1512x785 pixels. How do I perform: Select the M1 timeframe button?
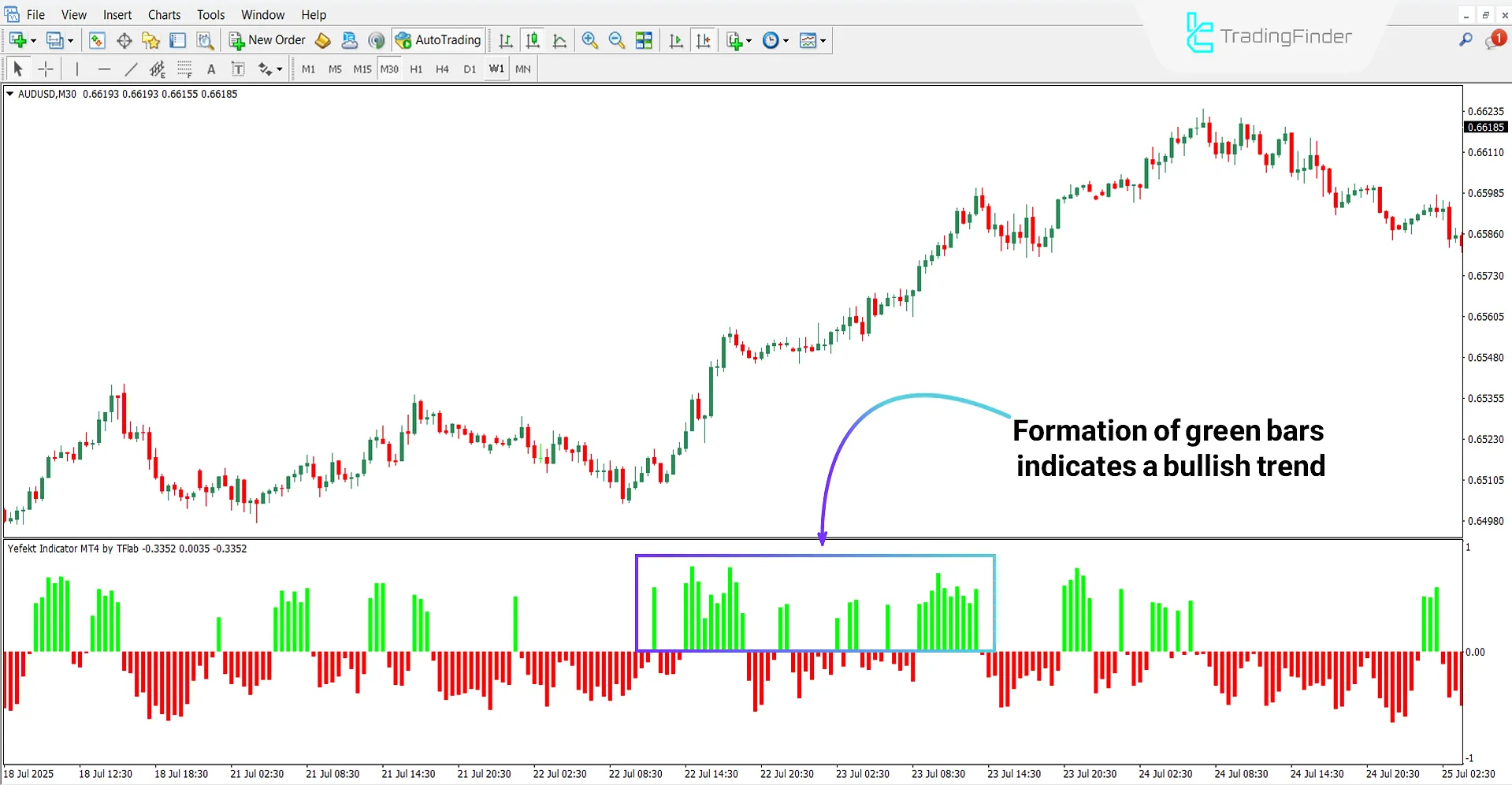click(308, 69)
